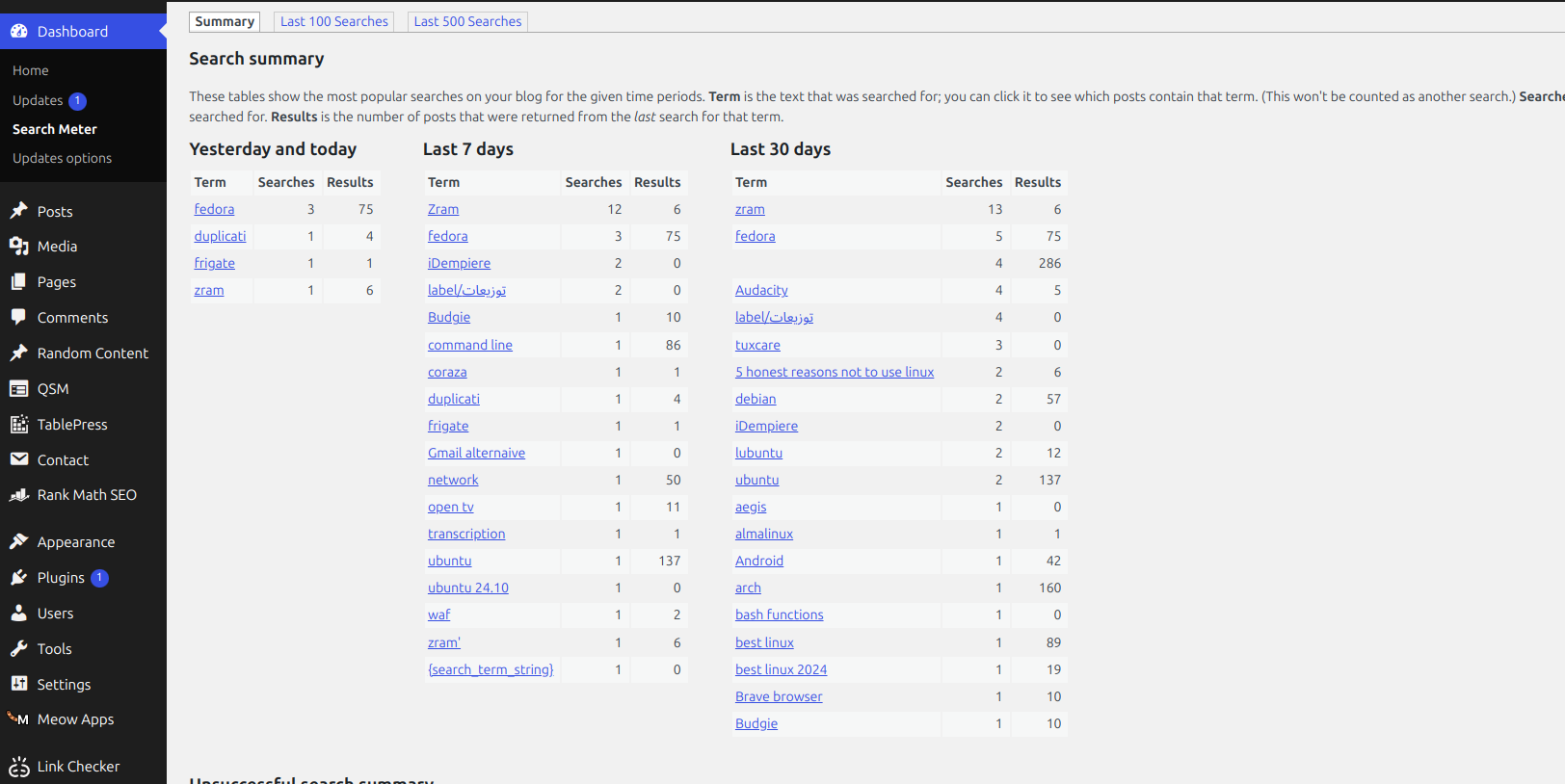This screenshot has height=784, width=1565.
Task: Select the Summary tab
Action: tap(225, 21)
